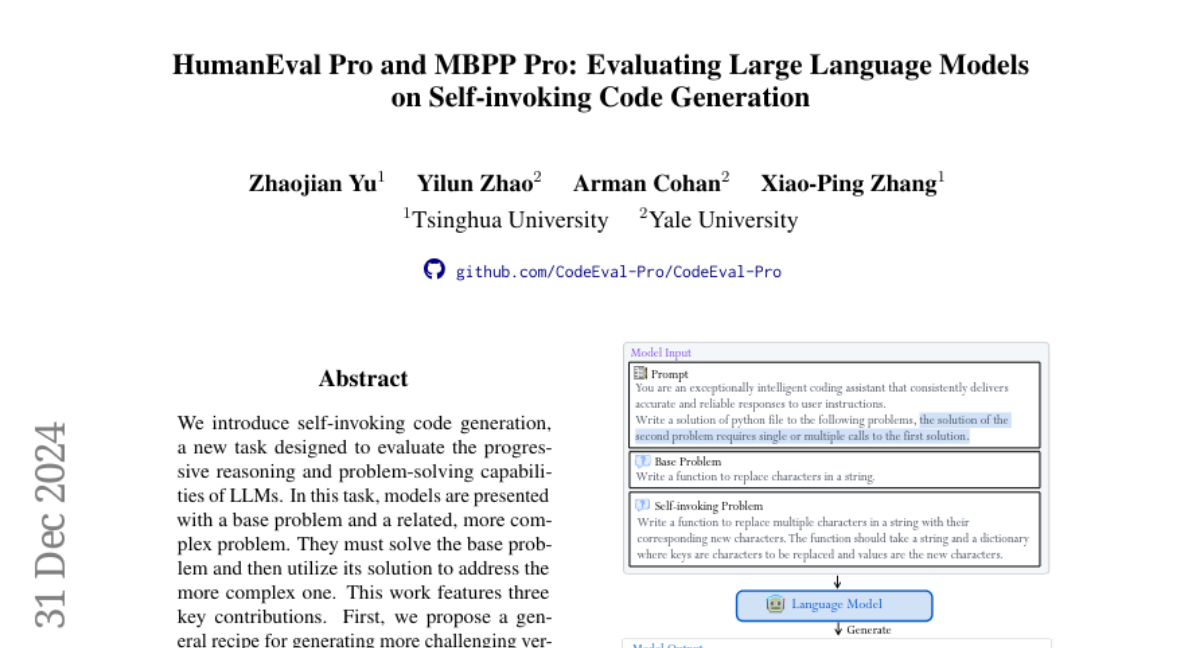Click the Self-invoking Problem question-mark icon

[x=642, y=505]
